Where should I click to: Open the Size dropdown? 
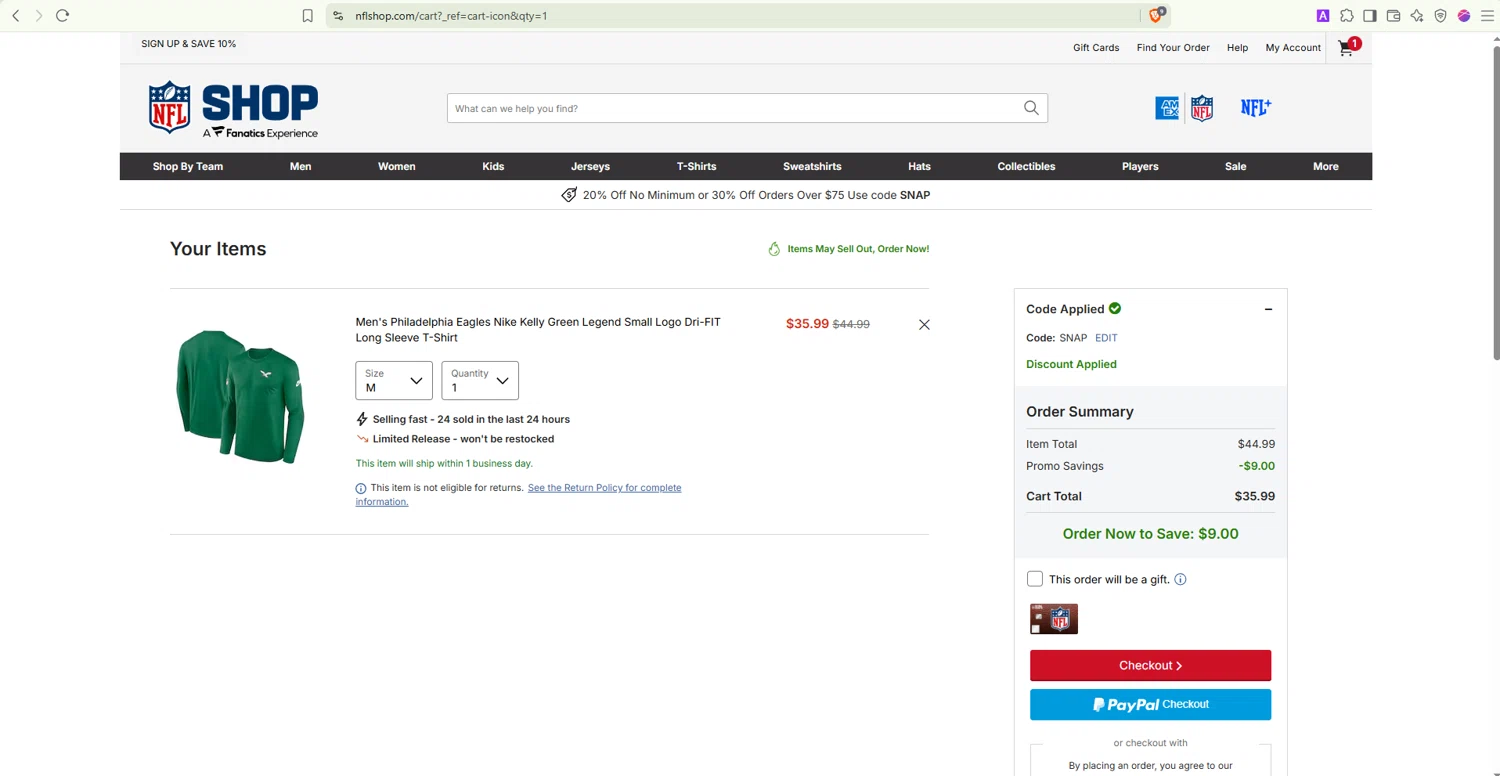tap(394, 380)
